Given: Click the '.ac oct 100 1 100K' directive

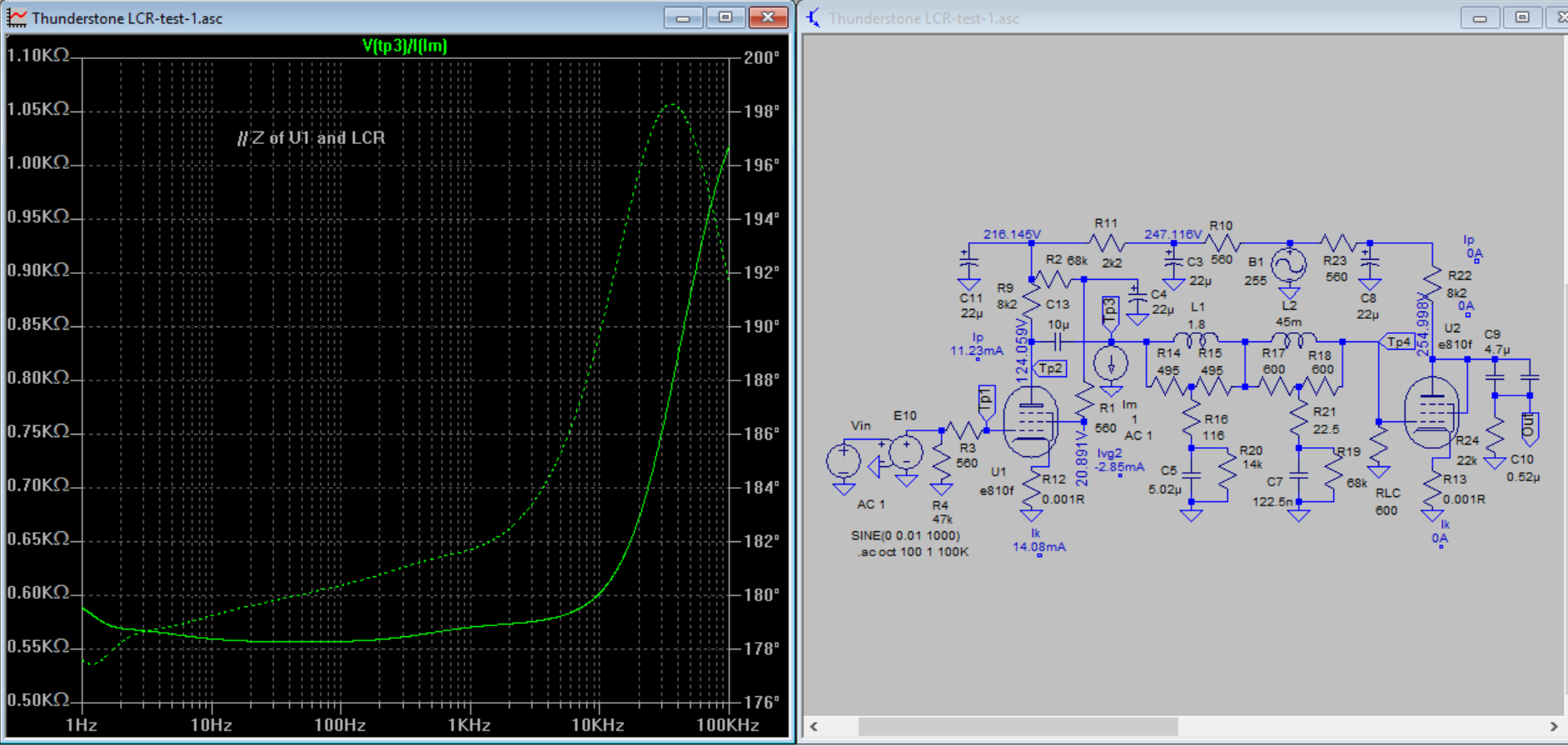Looking at the screenshot, I should tap(913, 551).
